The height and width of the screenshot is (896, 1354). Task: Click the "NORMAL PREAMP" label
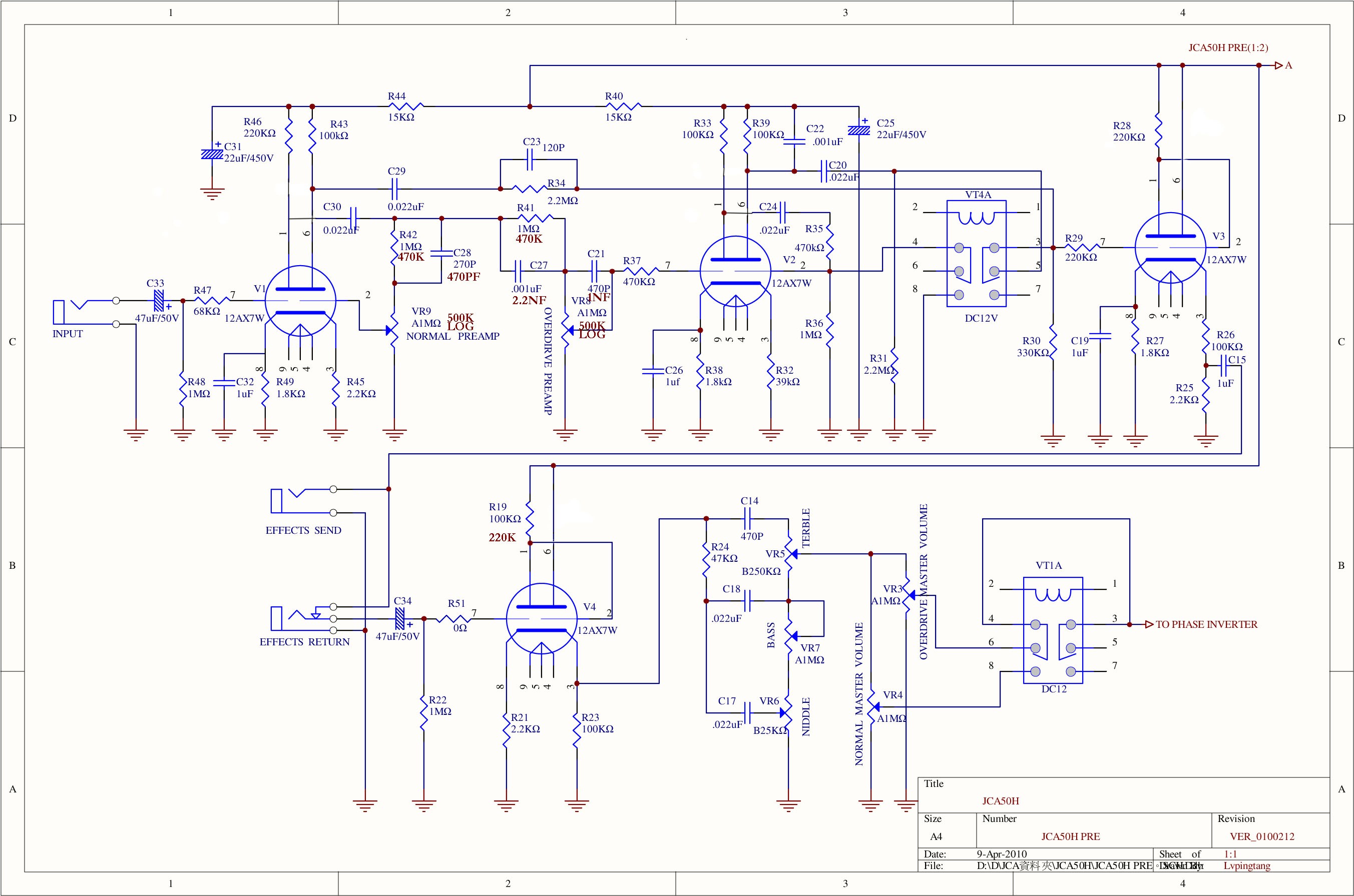pyautogui.click(x=453, y=336)
